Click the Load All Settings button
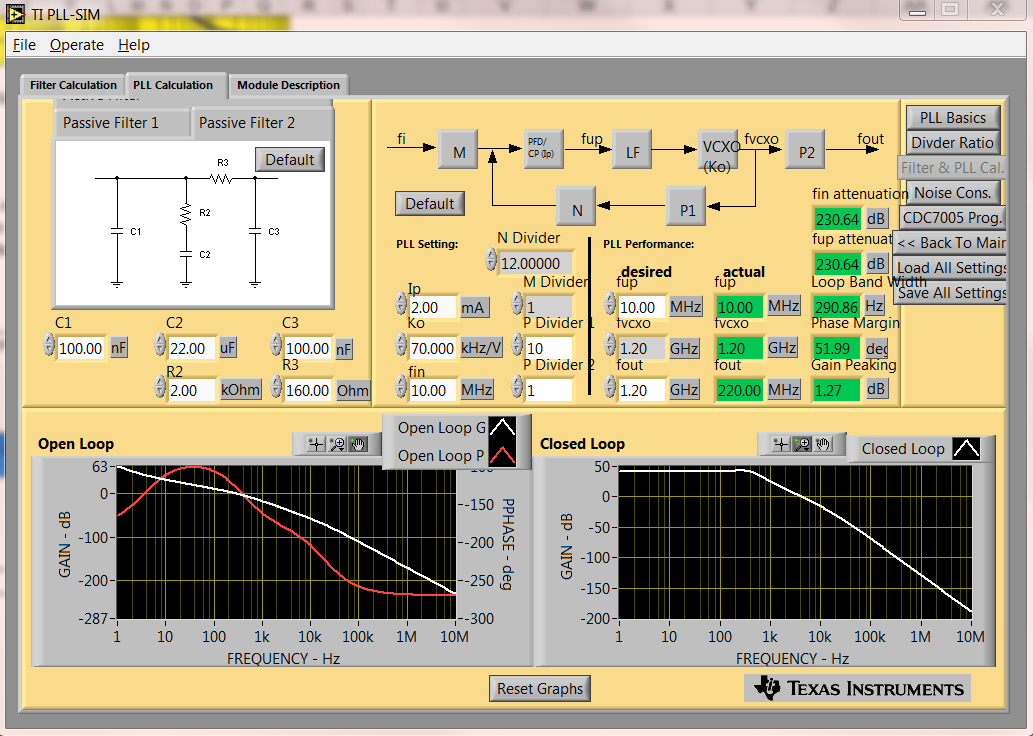Viewport: 1033px width, 736px height. [x=951, y=268]
